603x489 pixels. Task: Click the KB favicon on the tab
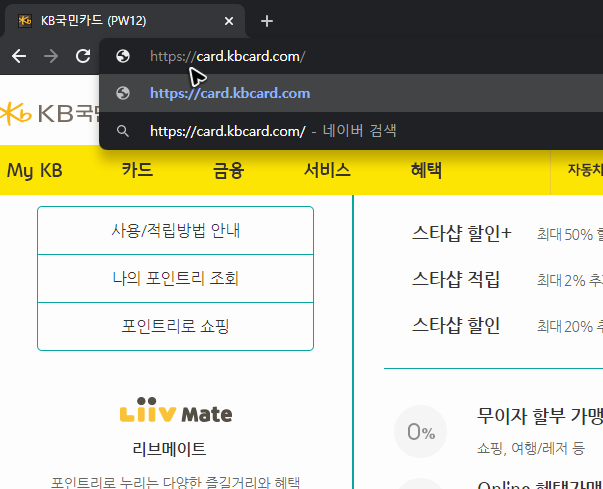pos(25,21)
